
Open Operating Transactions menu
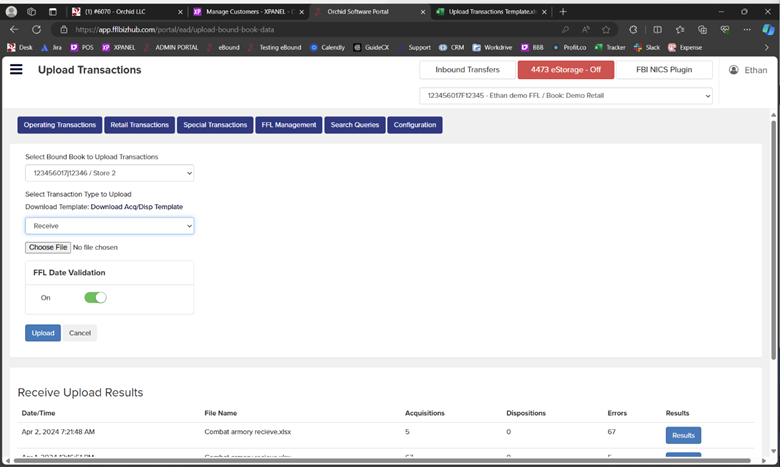click(60, 125)
